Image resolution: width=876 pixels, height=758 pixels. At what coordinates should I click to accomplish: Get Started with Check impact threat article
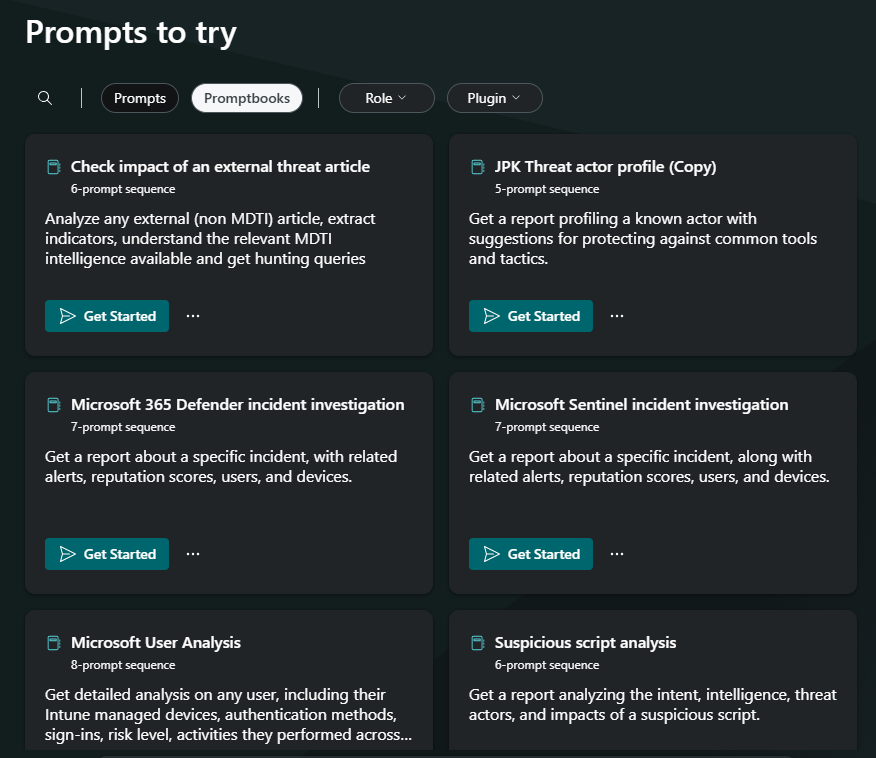pyautogui.click(x=107, y=316)
